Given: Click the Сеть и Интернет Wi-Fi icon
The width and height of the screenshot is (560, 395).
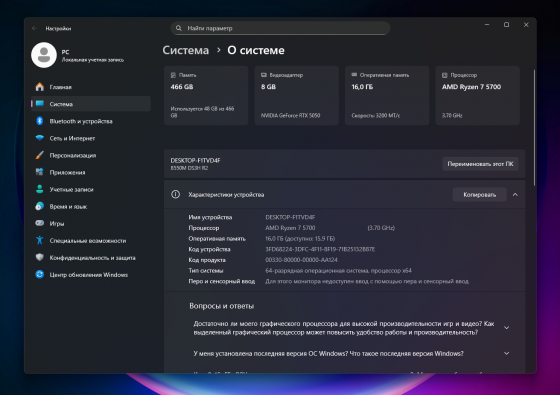Looking at the screenshot, I should [40, 138].
